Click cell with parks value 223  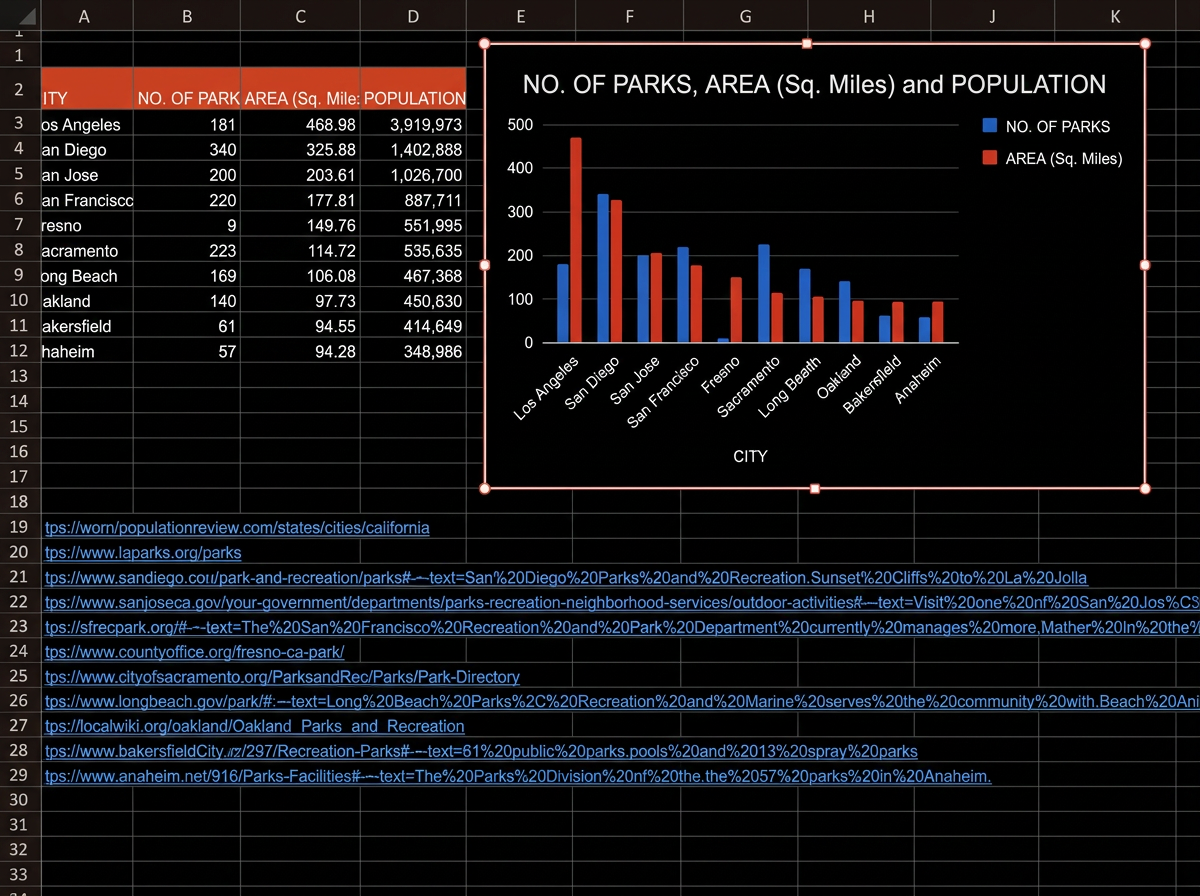pos(188,251)
